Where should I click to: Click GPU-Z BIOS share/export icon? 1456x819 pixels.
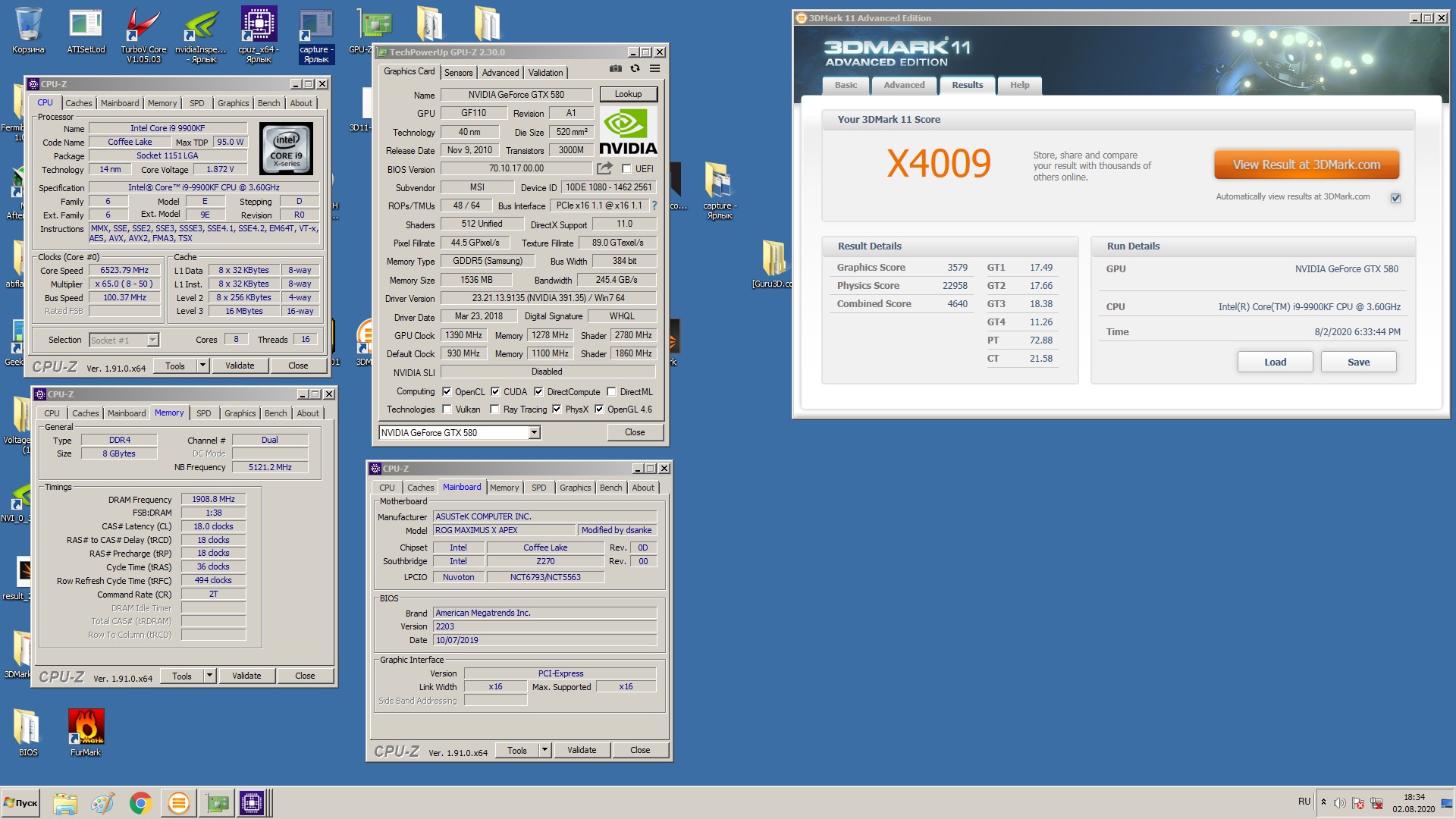pyautogui.click(x=604, y=168)
